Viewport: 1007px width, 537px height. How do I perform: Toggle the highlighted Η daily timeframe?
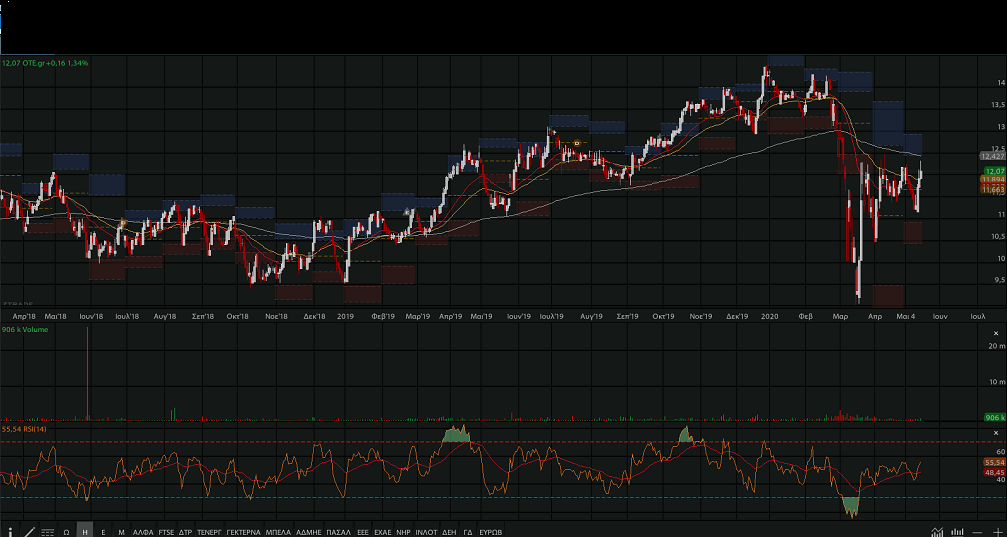point(85,531)
